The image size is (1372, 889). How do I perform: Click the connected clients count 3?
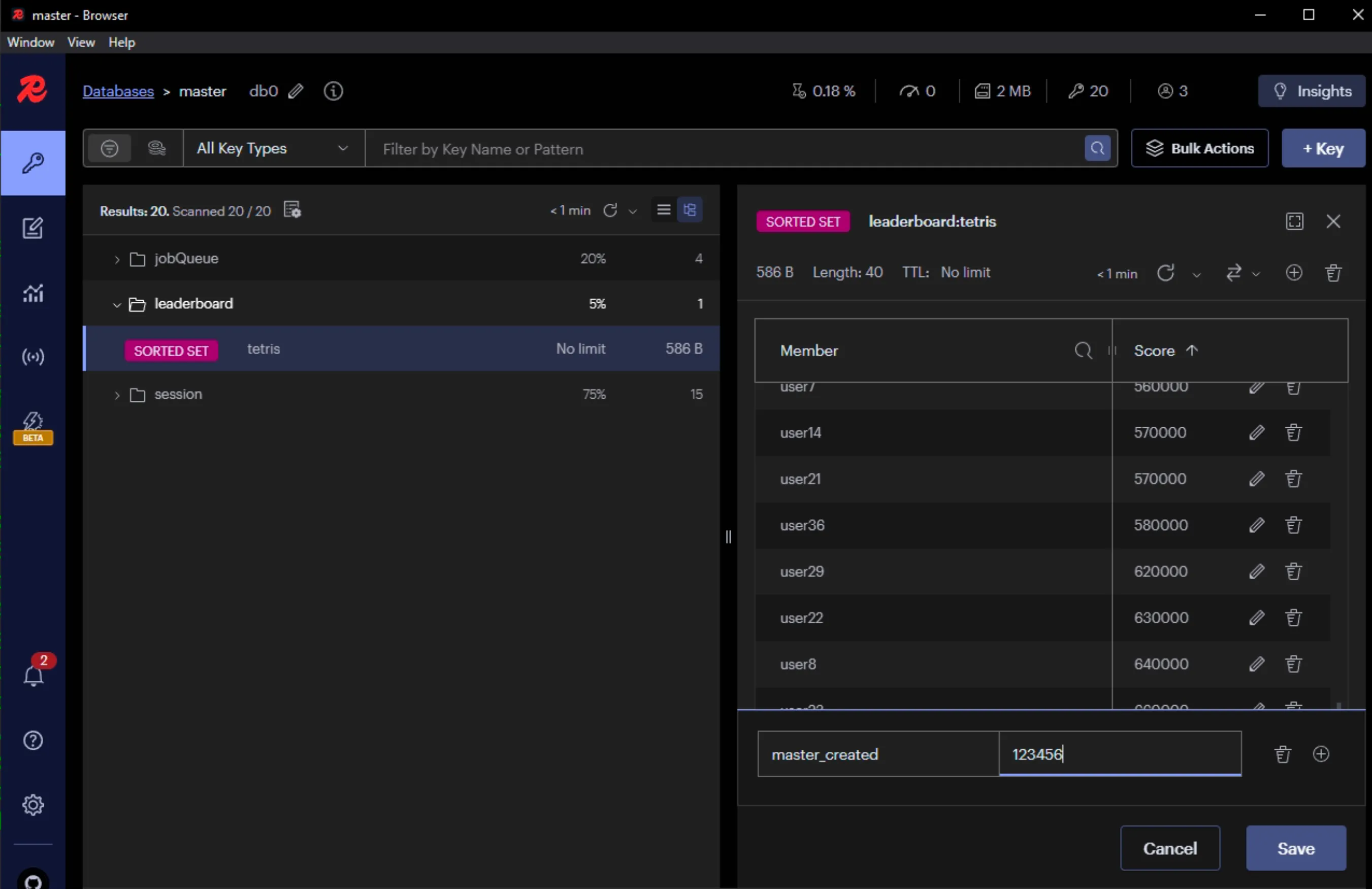(x=1172, y=91)
